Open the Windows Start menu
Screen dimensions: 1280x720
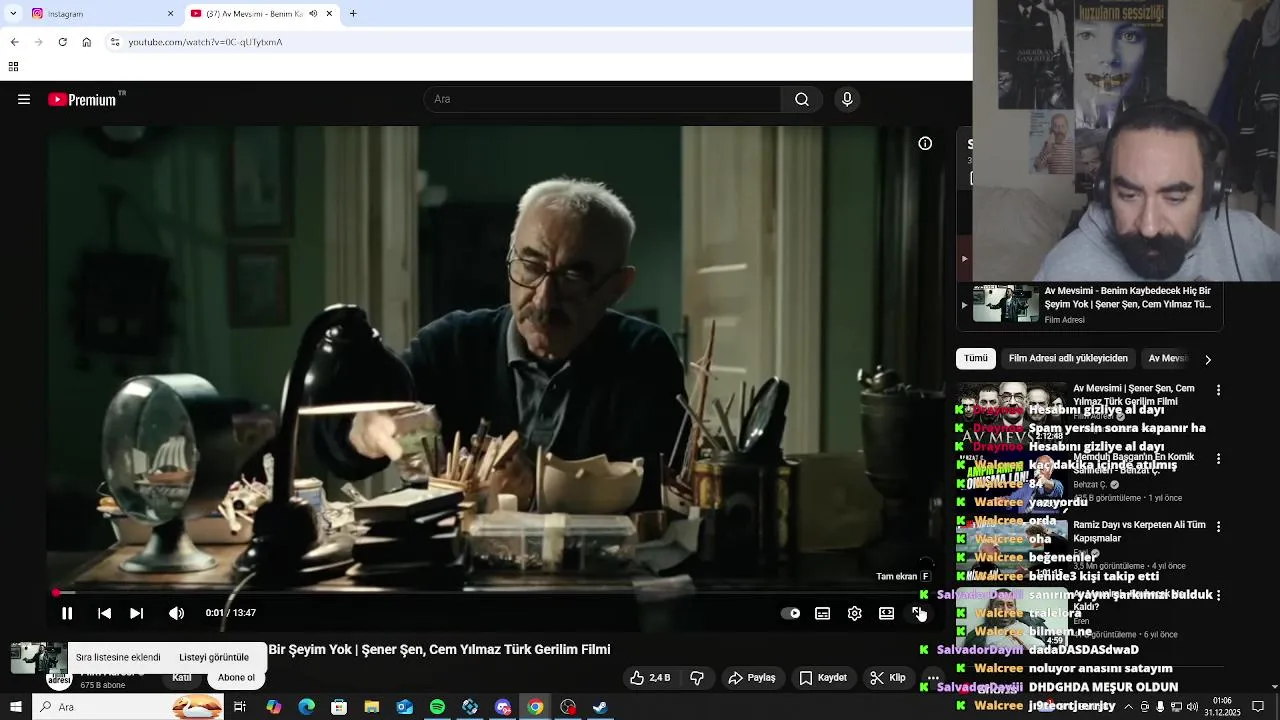pyautogui.click(x=15, y=707)
